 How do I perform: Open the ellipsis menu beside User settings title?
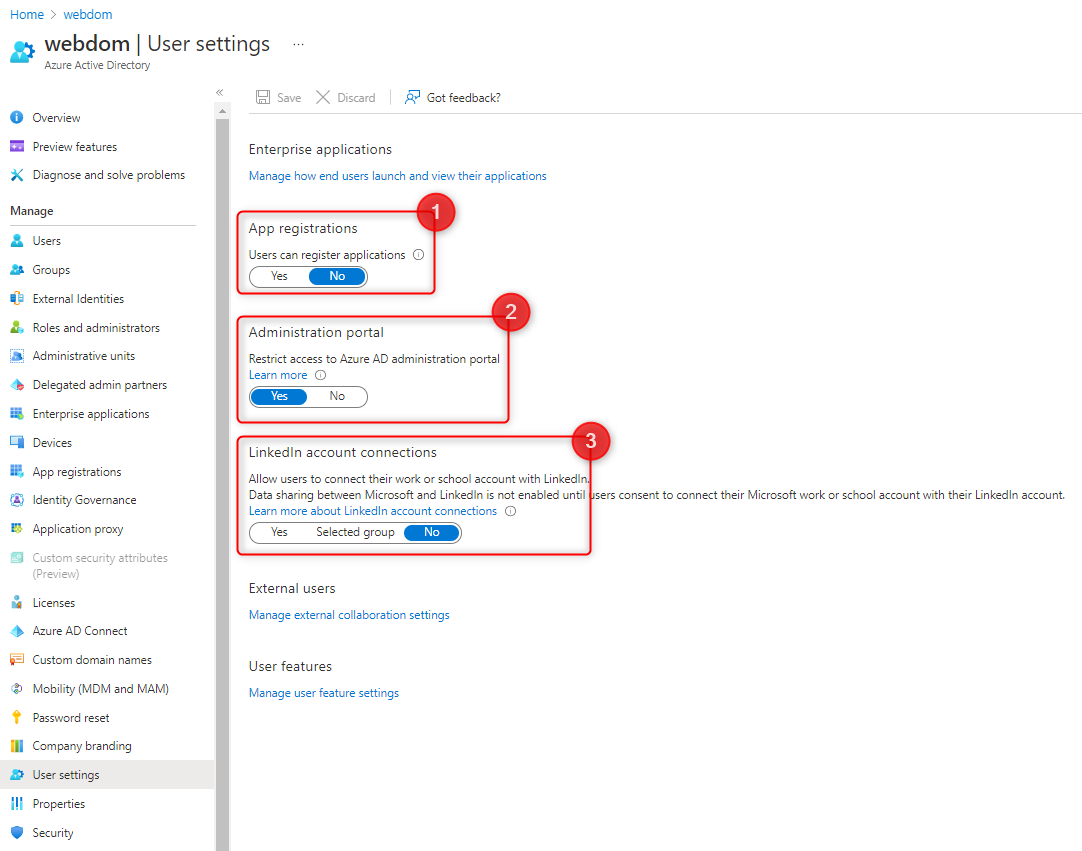(298, 44)
